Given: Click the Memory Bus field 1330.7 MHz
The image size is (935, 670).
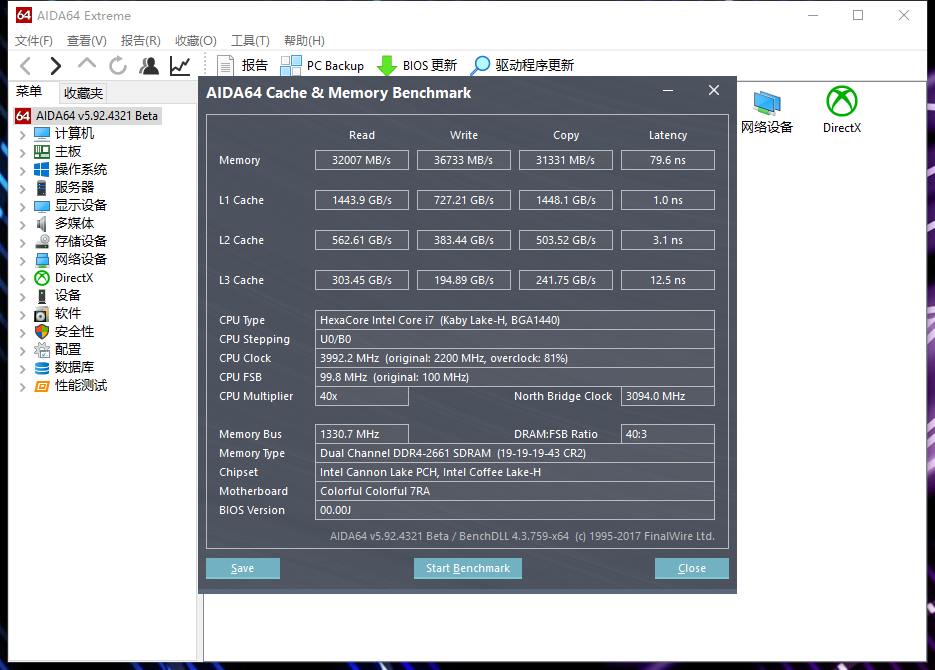Looking at the screenshot, I should (362, 434).
